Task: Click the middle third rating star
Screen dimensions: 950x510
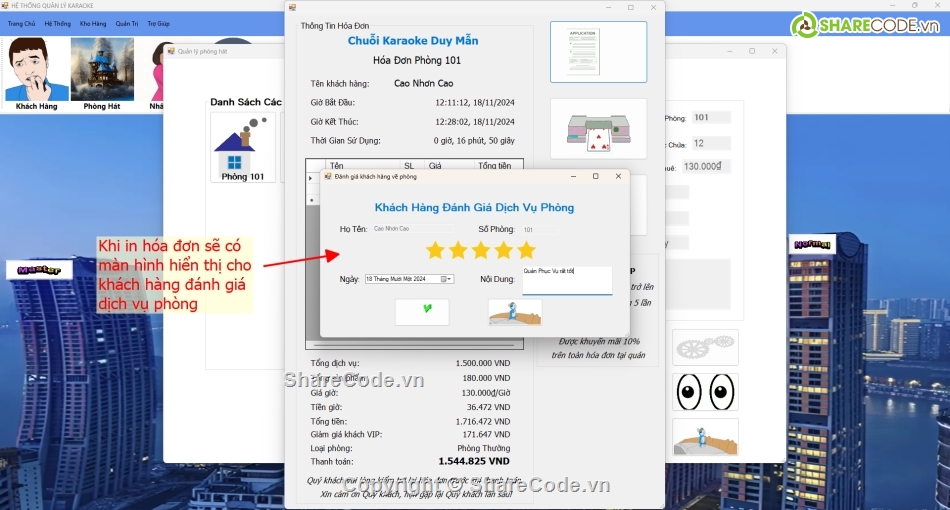Action: pyautogui.click(x=481, y=250)
